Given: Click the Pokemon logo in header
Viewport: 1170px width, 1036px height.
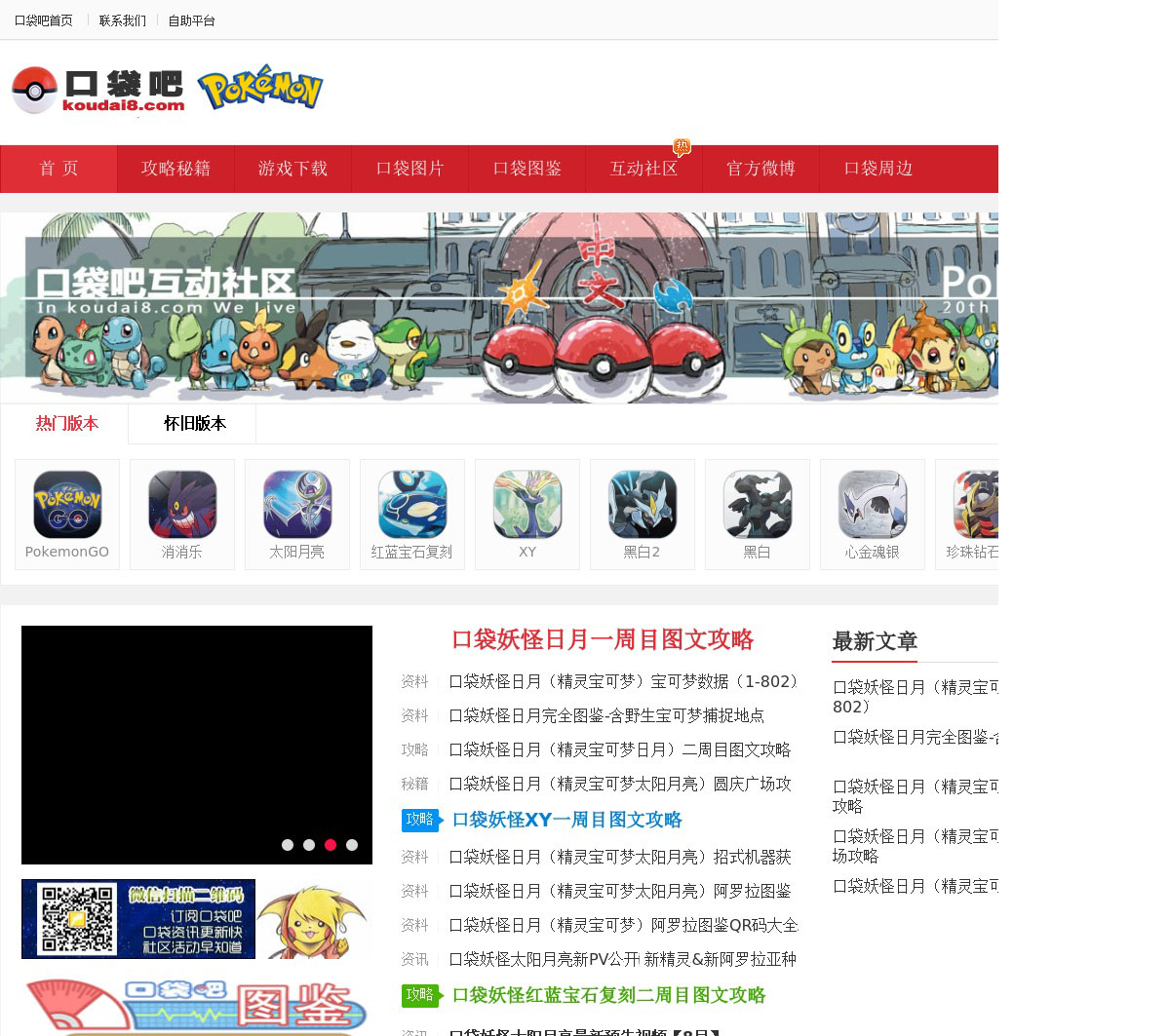Looking at the screenshot, I should 260,88.
